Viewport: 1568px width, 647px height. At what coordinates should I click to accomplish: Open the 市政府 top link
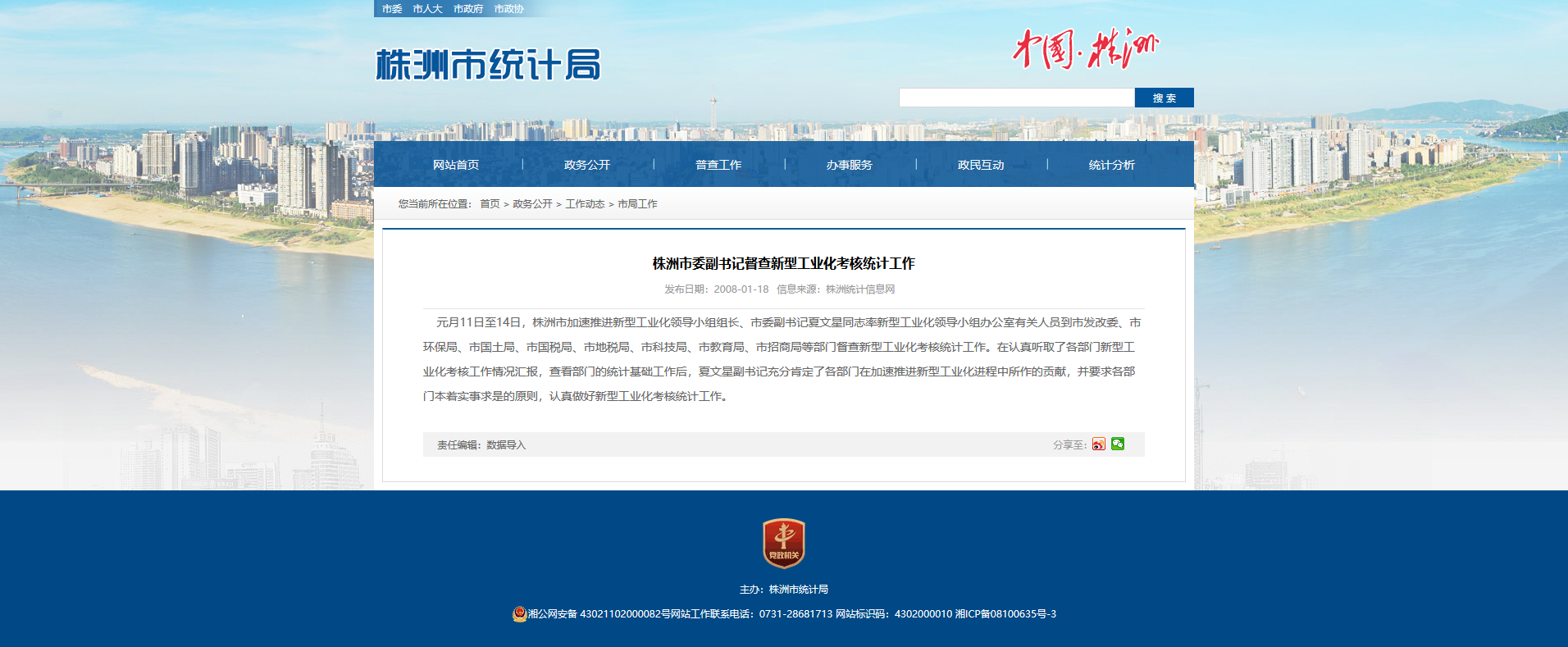(x=468, y=9)
